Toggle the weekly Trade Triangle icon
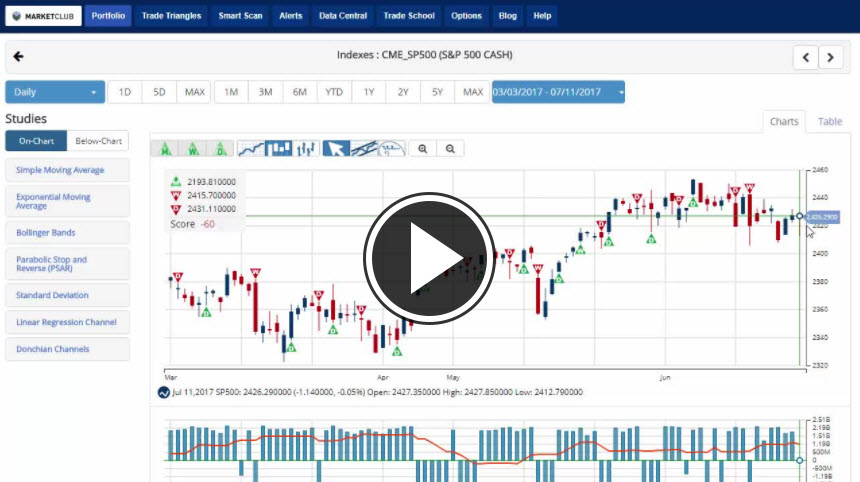860x482 pixels. tap(193, 148)
